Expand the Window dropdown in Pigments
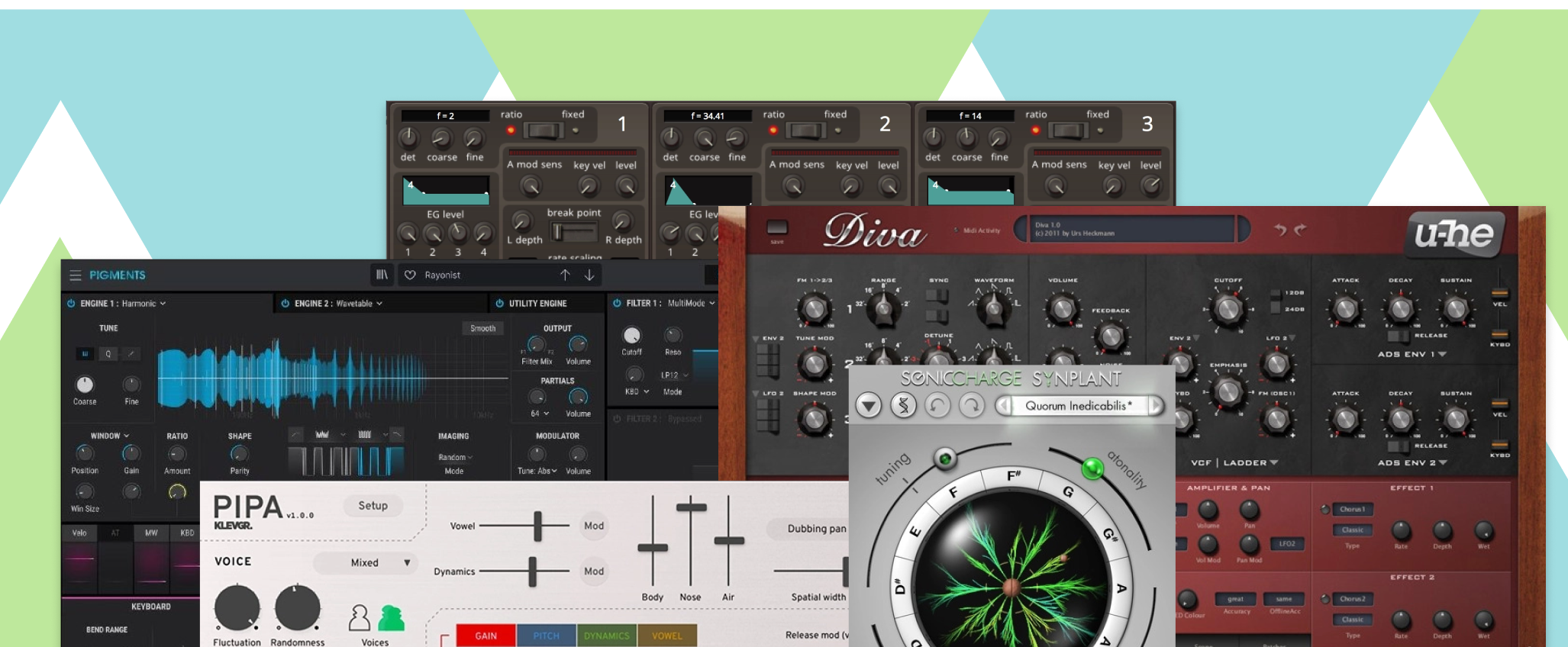 pyautogui.click(x=110, y=436)
